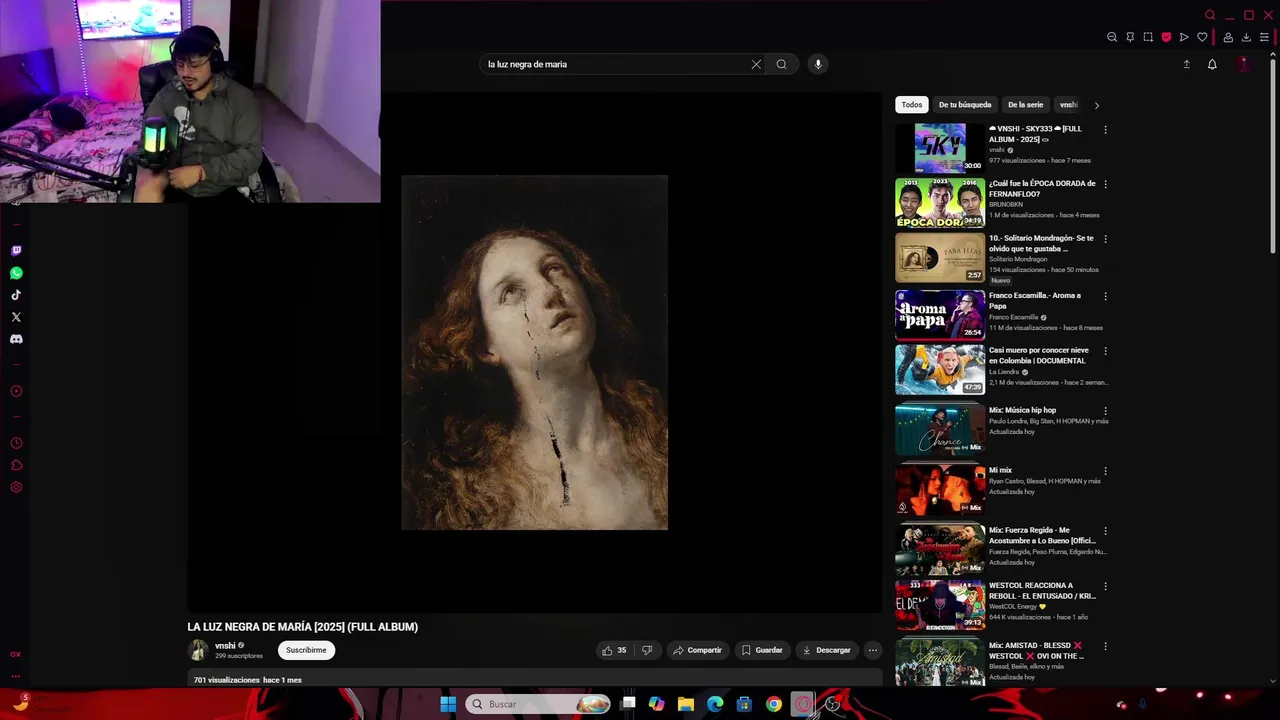
Task: Open the sidebar three-dots menu
Action: point(16,676)
